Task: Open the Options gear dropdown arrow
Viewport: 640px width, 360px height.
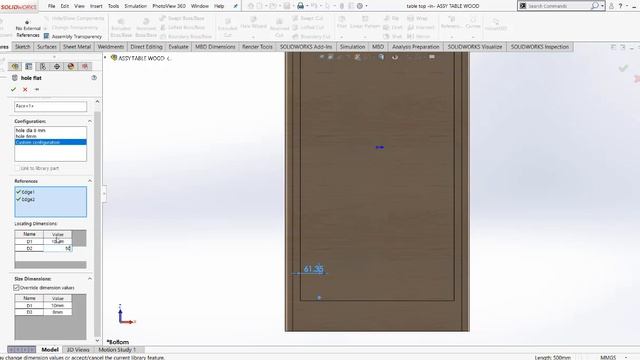Action: pos(367,6)
